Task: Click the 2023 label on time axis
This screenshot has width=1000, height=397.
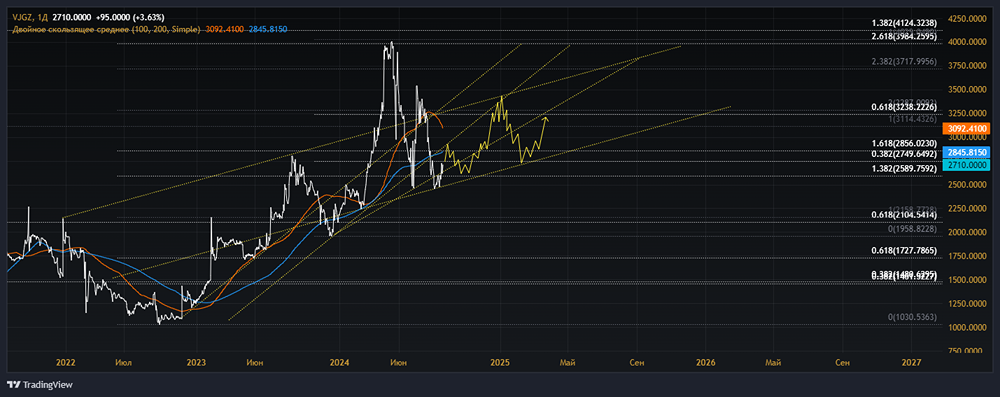Action: pos(196,362)
